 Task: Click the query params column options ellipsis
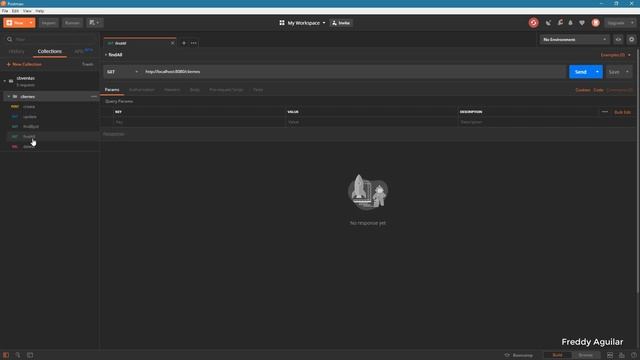coord(604,112)
